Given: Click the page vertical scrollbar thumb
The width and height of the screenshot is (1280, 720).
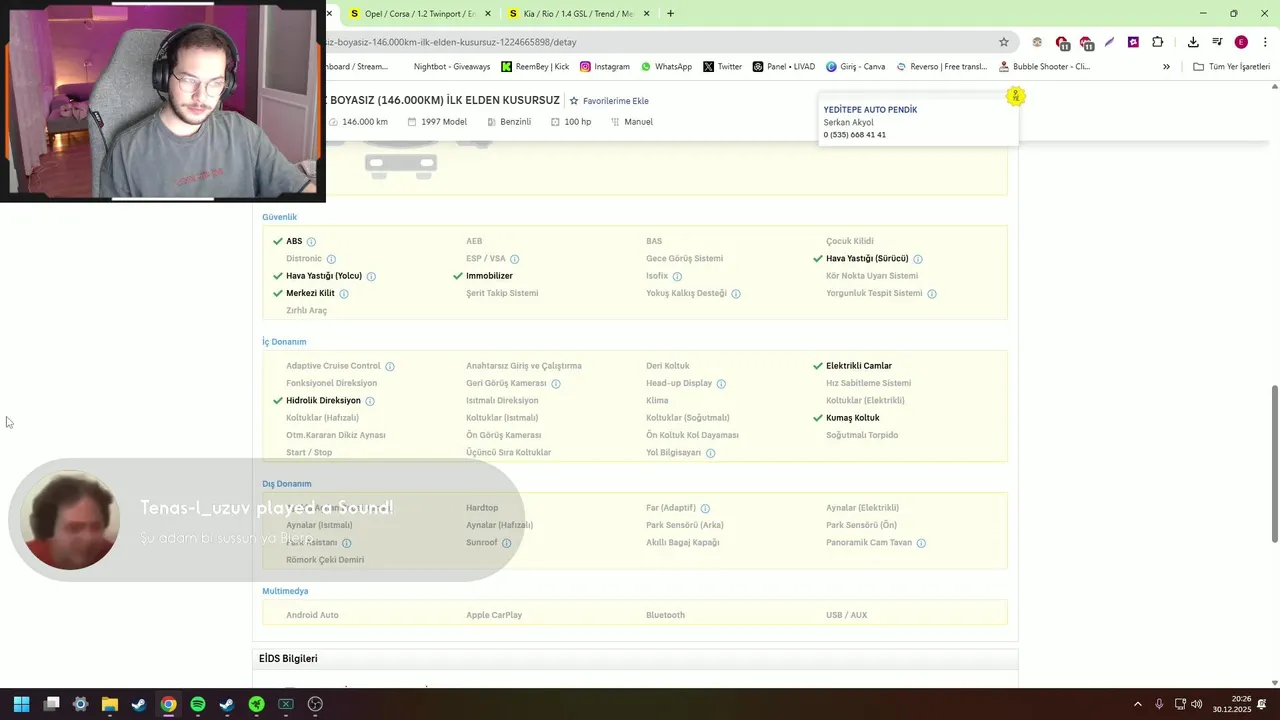Looking at the screenshot, I should tap(1274, 464).
